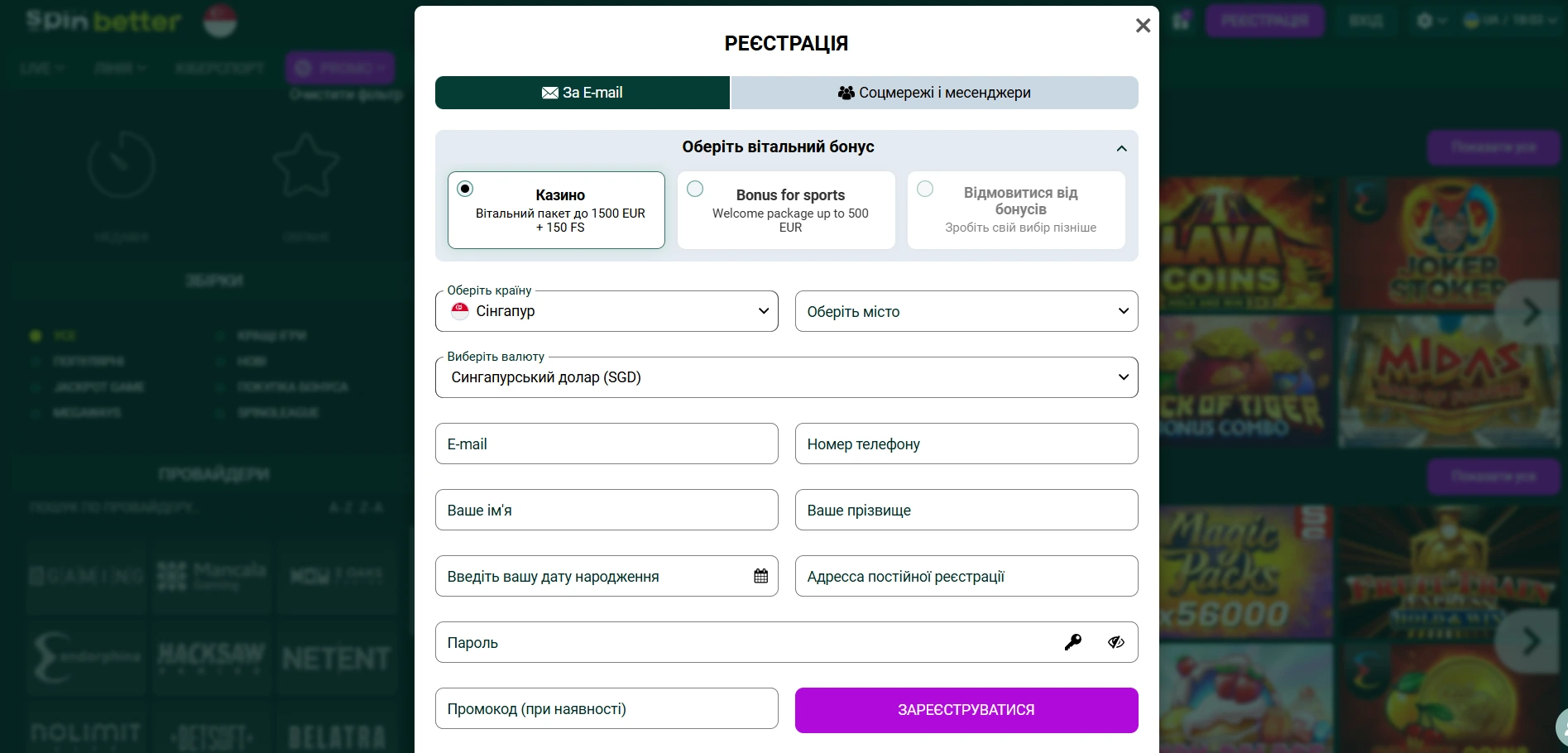This screenshot has width=1568, height=753.
Task: Click the Singapore flag in country selector
Action: coord(460,311)
